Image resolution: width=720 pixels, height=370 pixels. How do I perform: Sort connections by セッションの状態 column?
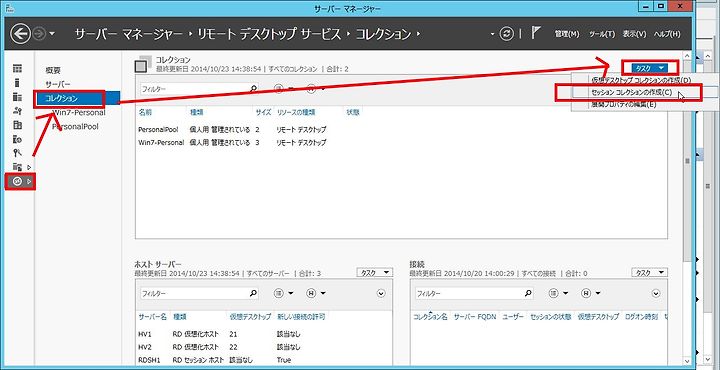click(551, 317)
